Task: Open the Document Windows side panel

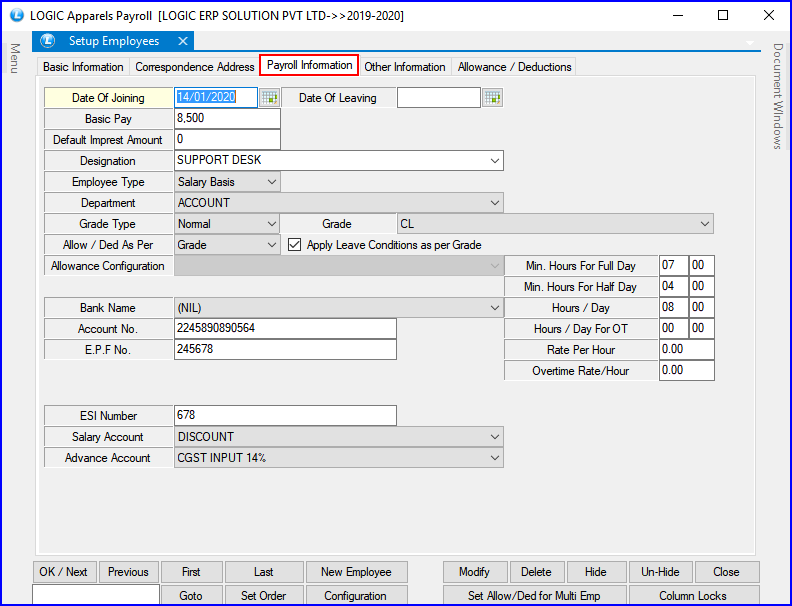Action: [x=777, y=96]
